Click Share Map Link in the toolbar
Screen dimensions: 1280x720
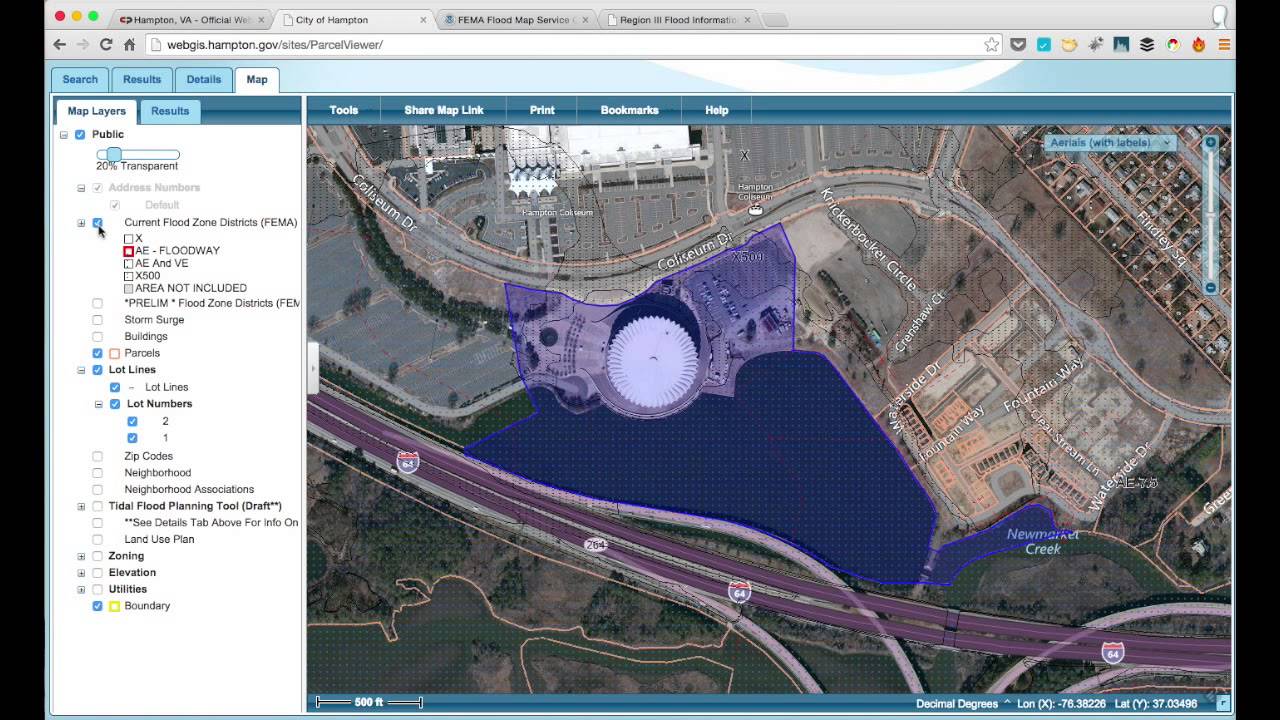(x=444, y=110)
